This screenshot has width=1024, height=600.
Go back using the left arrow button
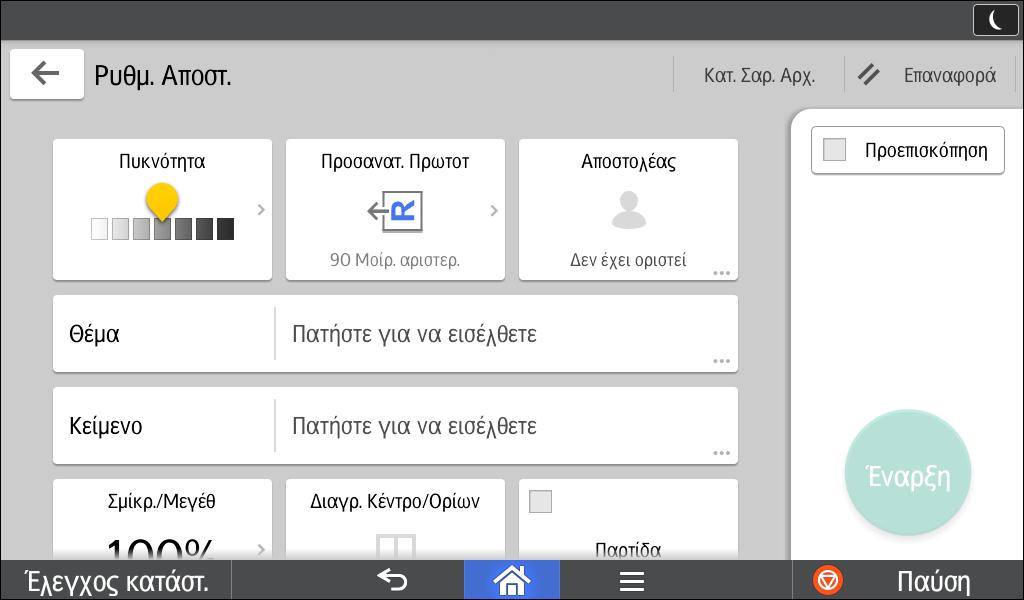[x=46, y=74]
